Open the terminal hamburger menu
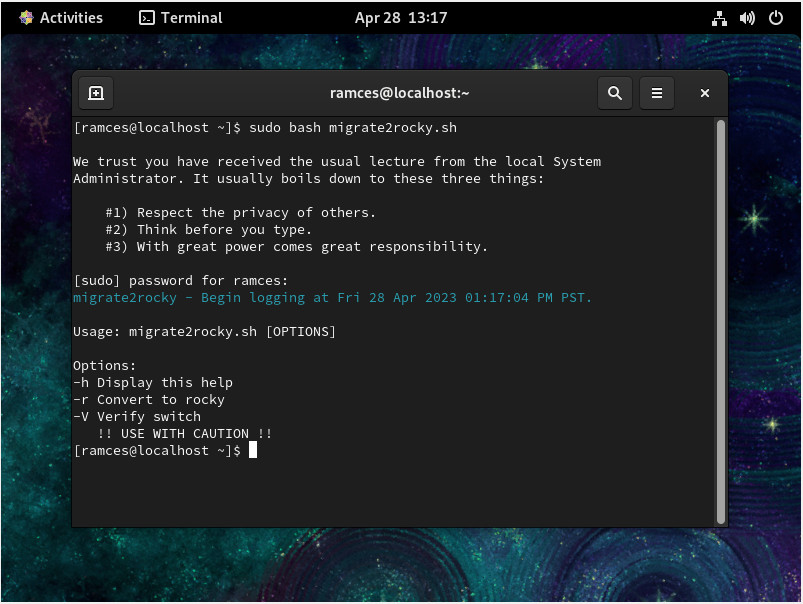 [x=657, y=92]
